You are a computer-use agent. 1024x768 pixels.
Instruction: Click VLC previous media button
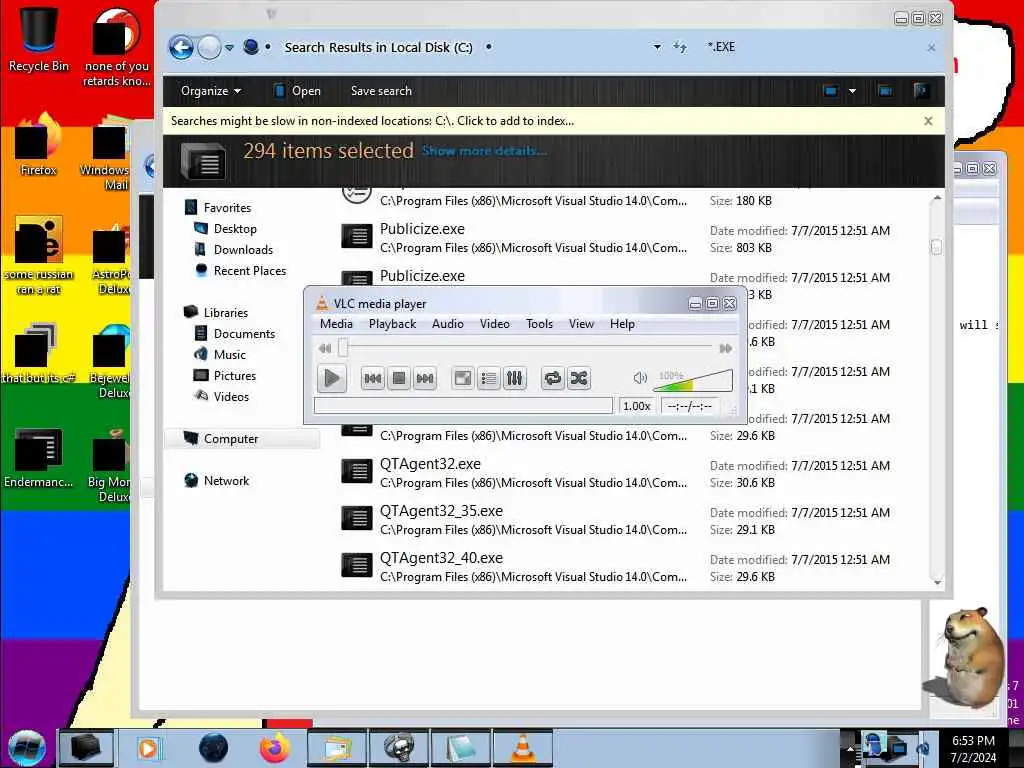coord(373,378)
